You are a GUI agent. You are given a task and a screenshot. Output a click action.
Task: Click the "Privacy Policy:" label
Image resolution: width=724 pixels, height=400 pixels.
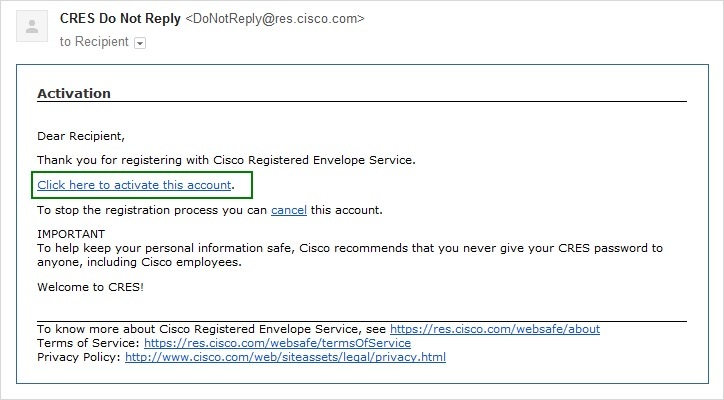point(78,357)
